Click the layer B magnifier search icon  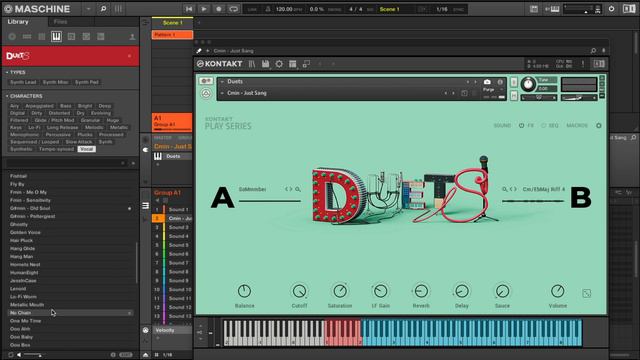504,189
